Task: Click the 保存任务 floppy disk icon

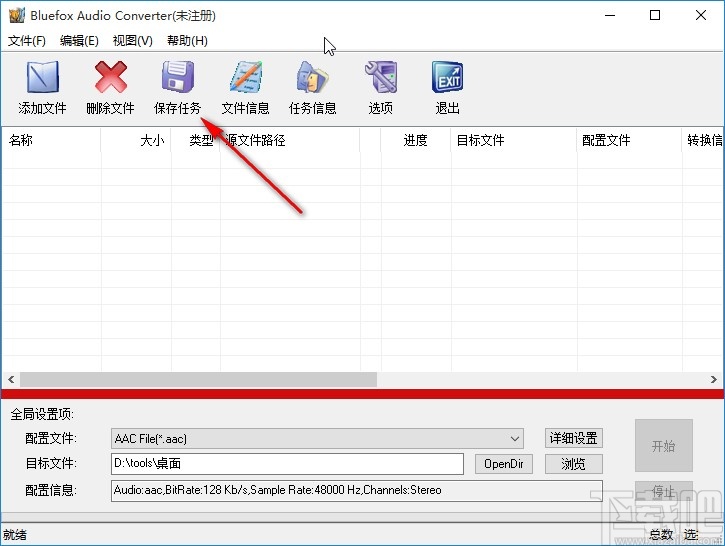Action: click(178, 77)
